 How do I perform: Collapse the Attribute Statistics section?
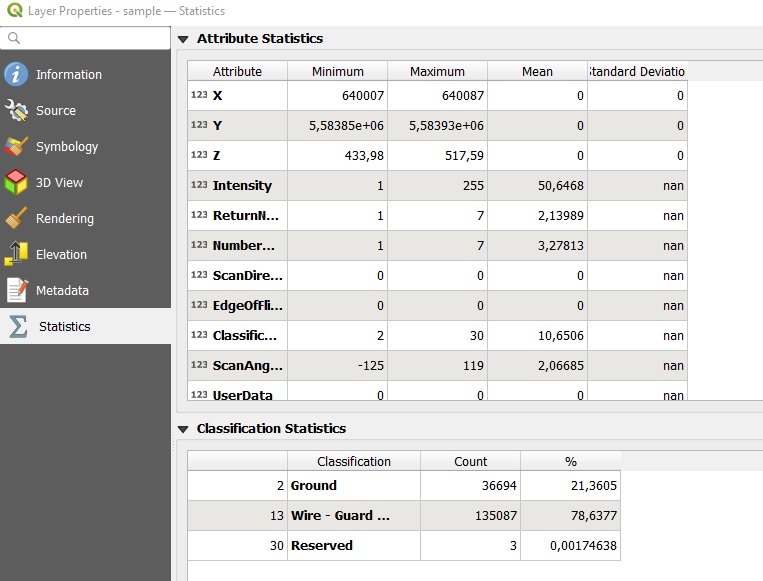tap(183, 39)
